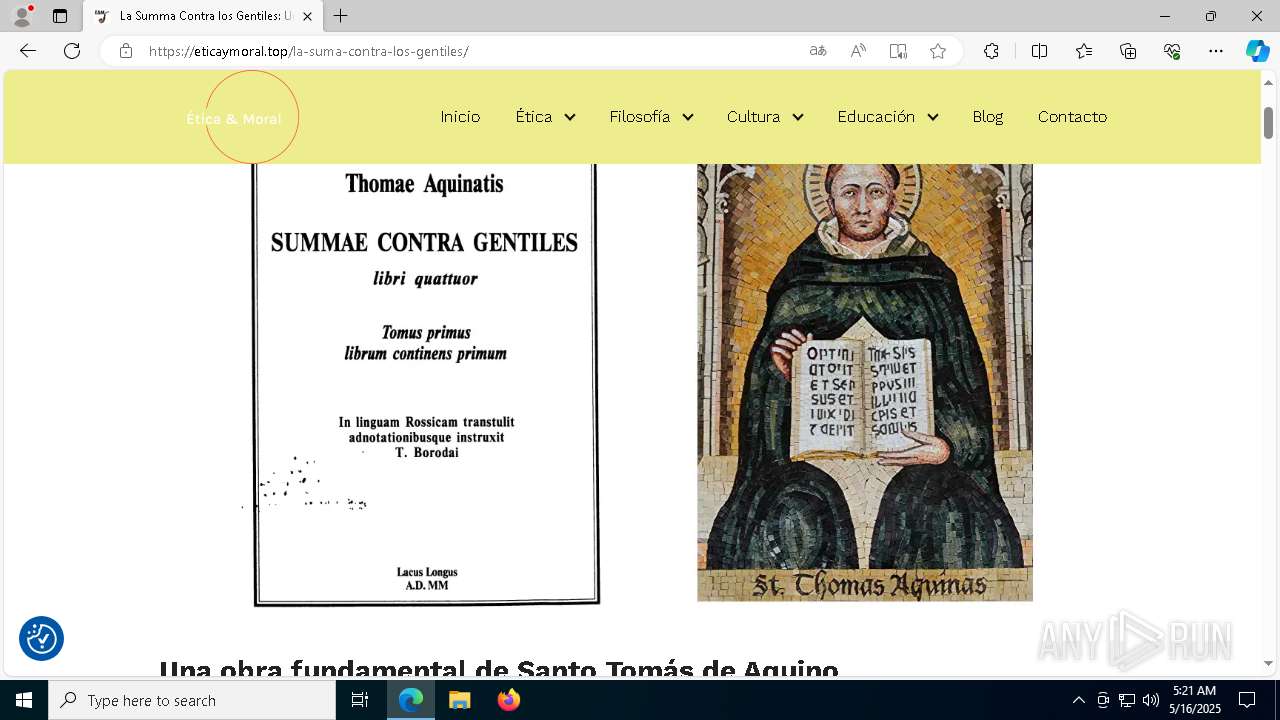This screenshot has width=1280, height=720.
Task: Open browser Extensions menu
Action: 991,51
